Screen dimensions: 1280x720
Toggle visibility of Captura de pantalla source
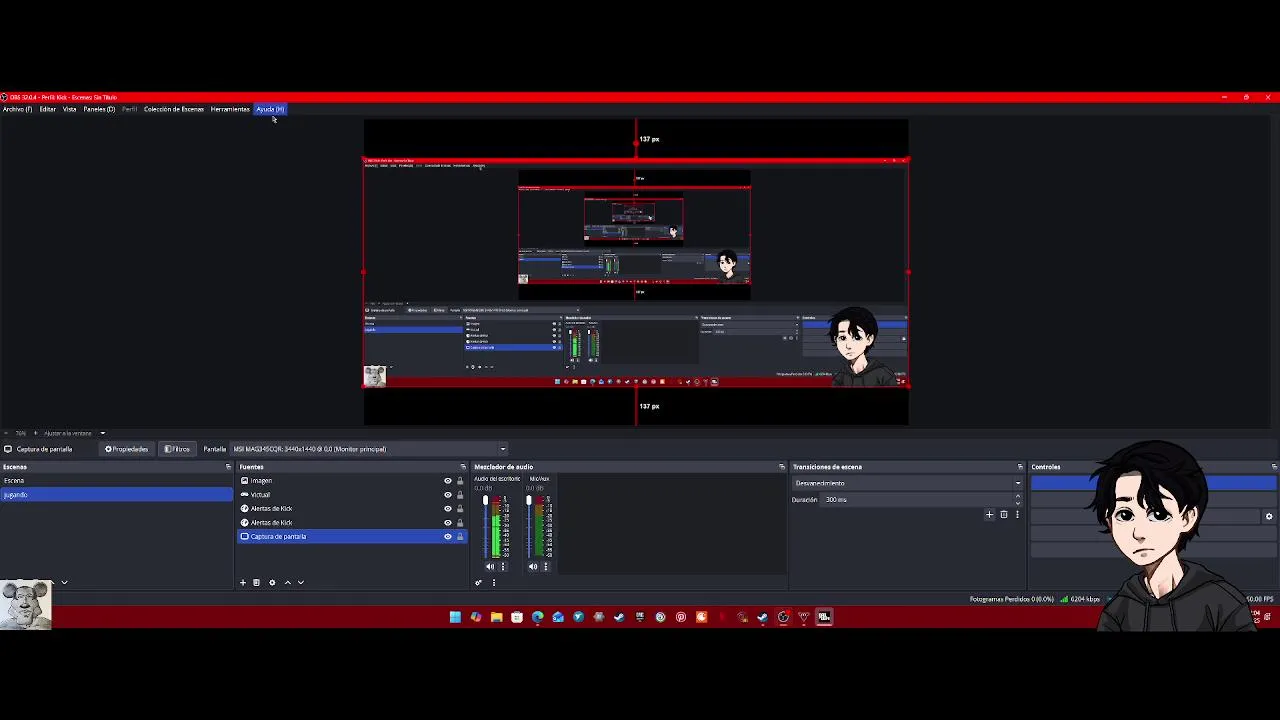coord(448,537)
